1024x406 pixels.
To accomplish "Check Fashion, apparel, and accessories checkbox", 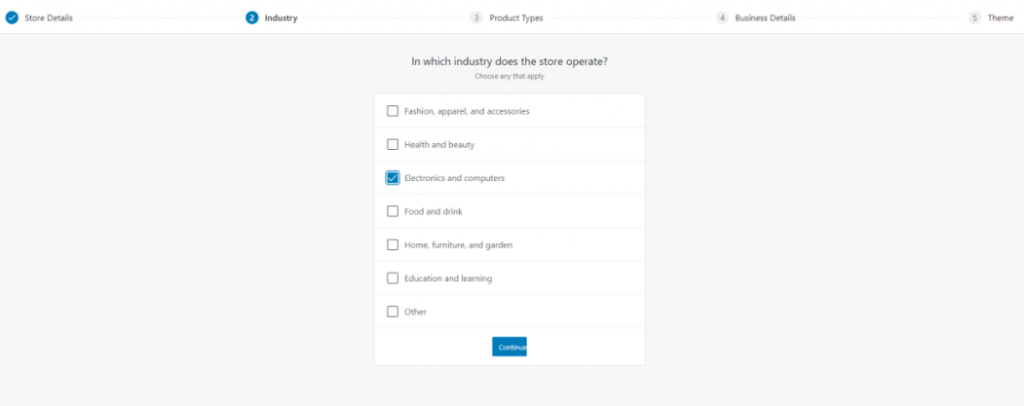I will 392,111.
